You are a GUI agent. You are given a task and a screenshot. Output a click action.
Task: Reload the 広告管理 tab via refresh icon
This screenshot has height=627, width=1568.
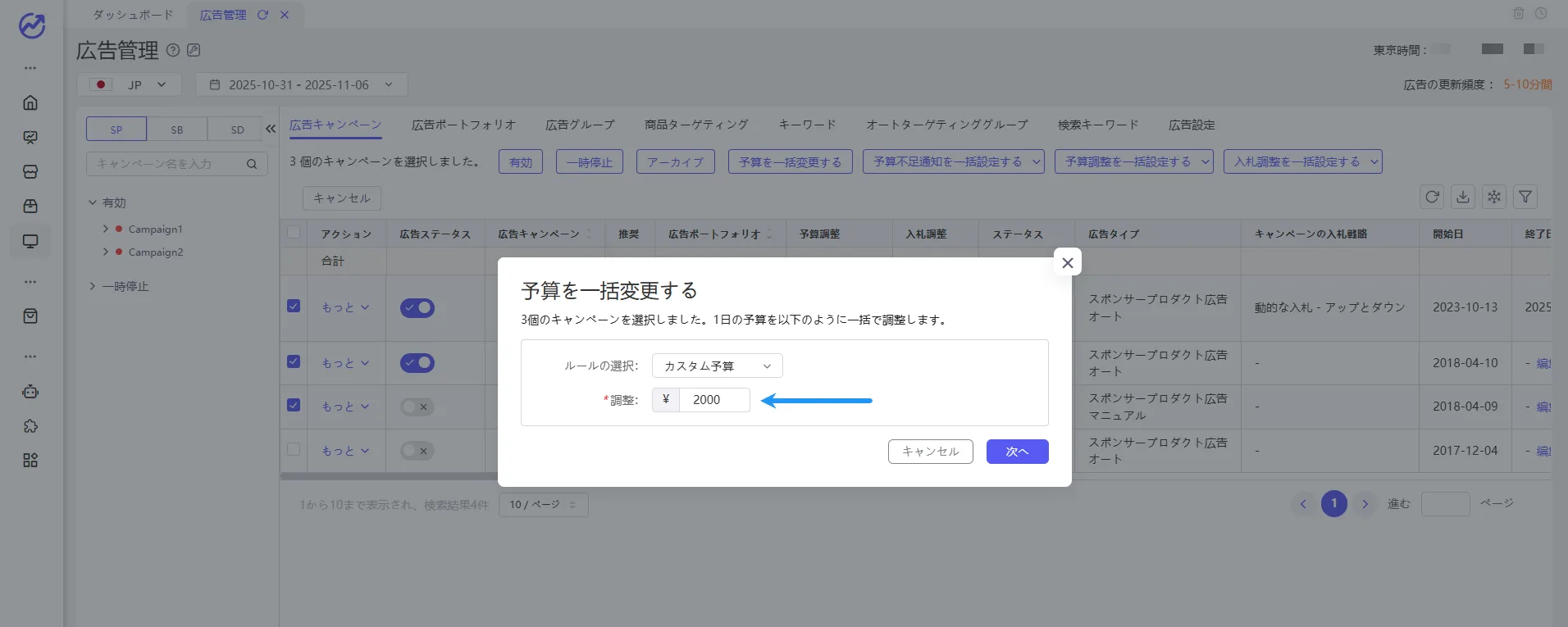pos(262,15)
